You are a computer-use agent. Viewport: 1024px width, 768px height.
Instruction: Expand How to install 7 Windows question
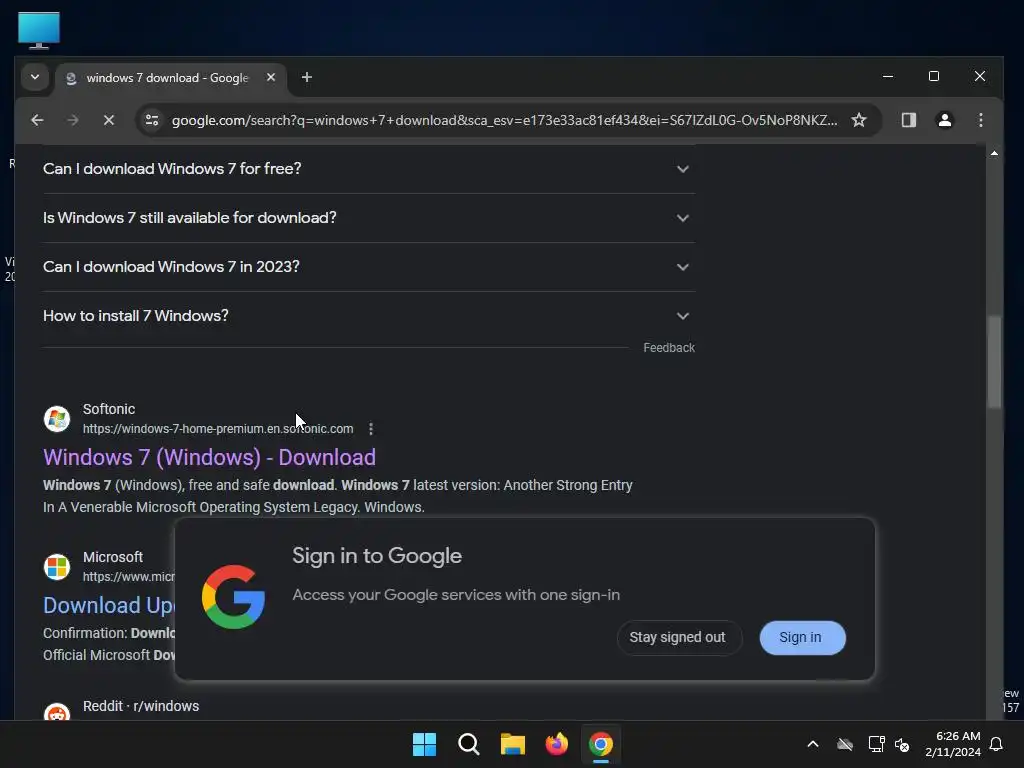pos(369,315)
